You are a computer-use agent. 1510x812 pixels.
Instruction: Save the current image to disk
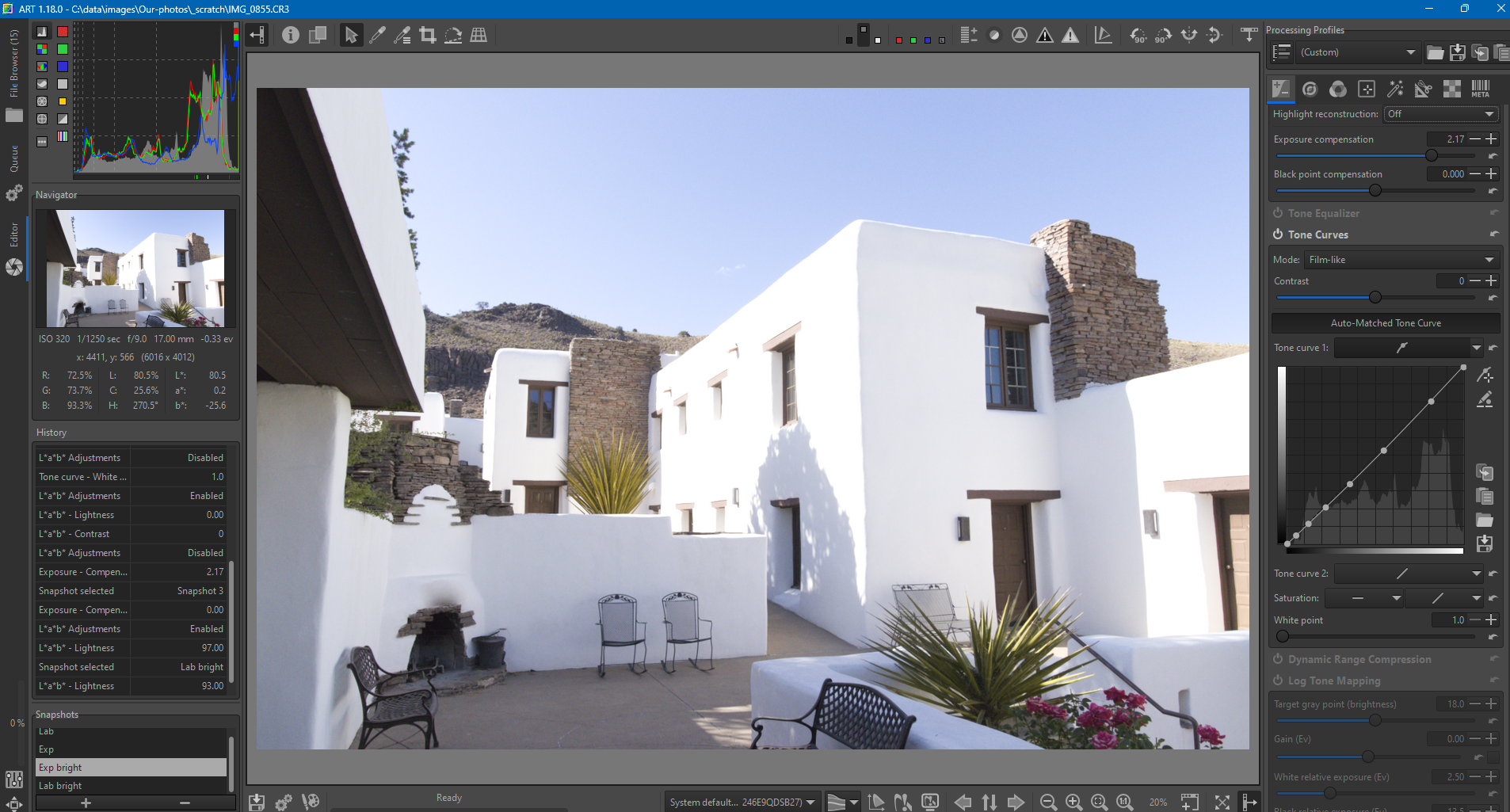coord(257,802)
